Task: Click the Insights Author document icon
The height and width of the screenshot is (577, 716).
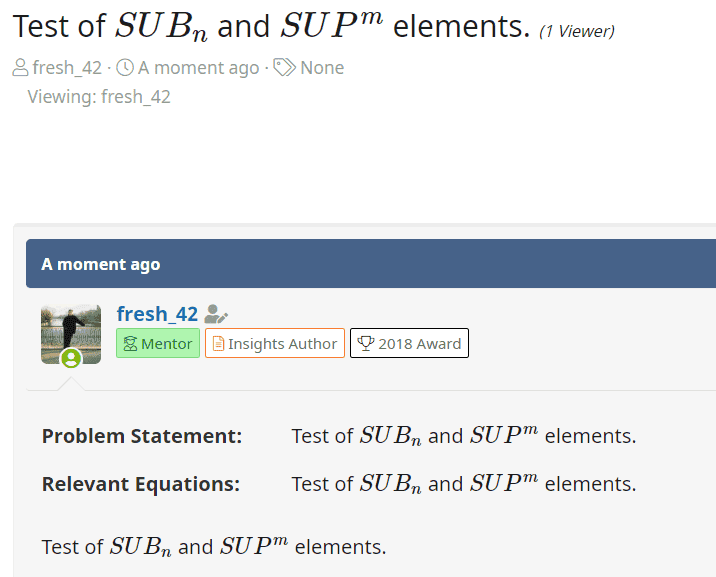Action: click(x=218, y=344)
